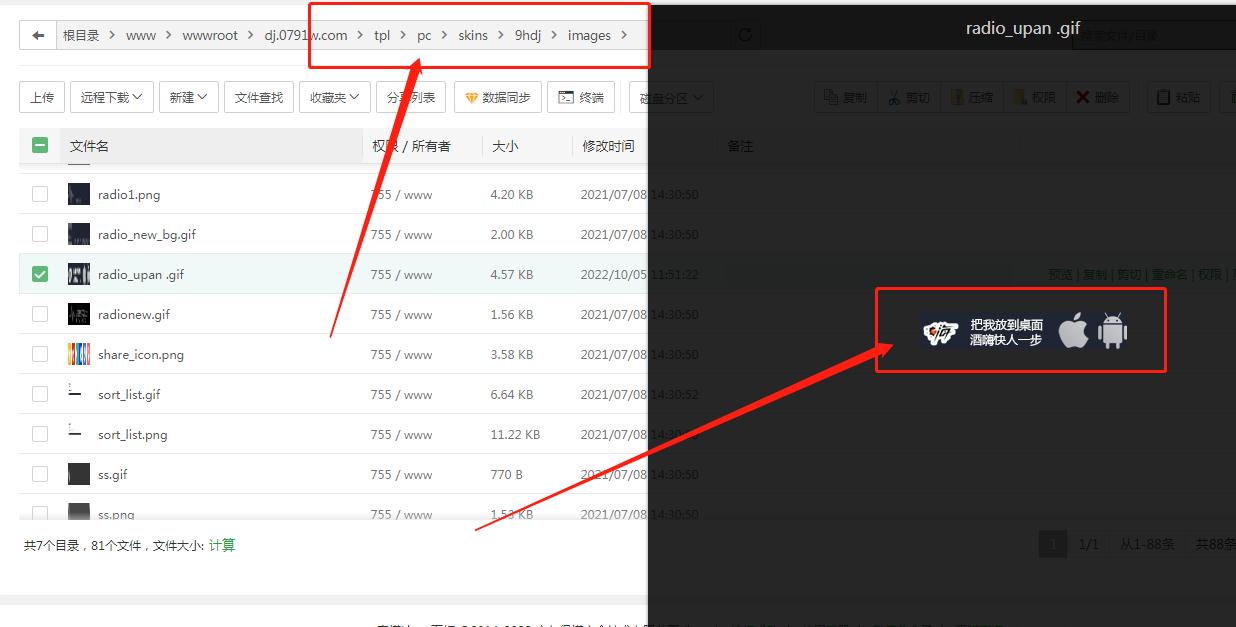Open the 终端 terminal button
This screenshot has width=1236, height=627.
[581, 97]
